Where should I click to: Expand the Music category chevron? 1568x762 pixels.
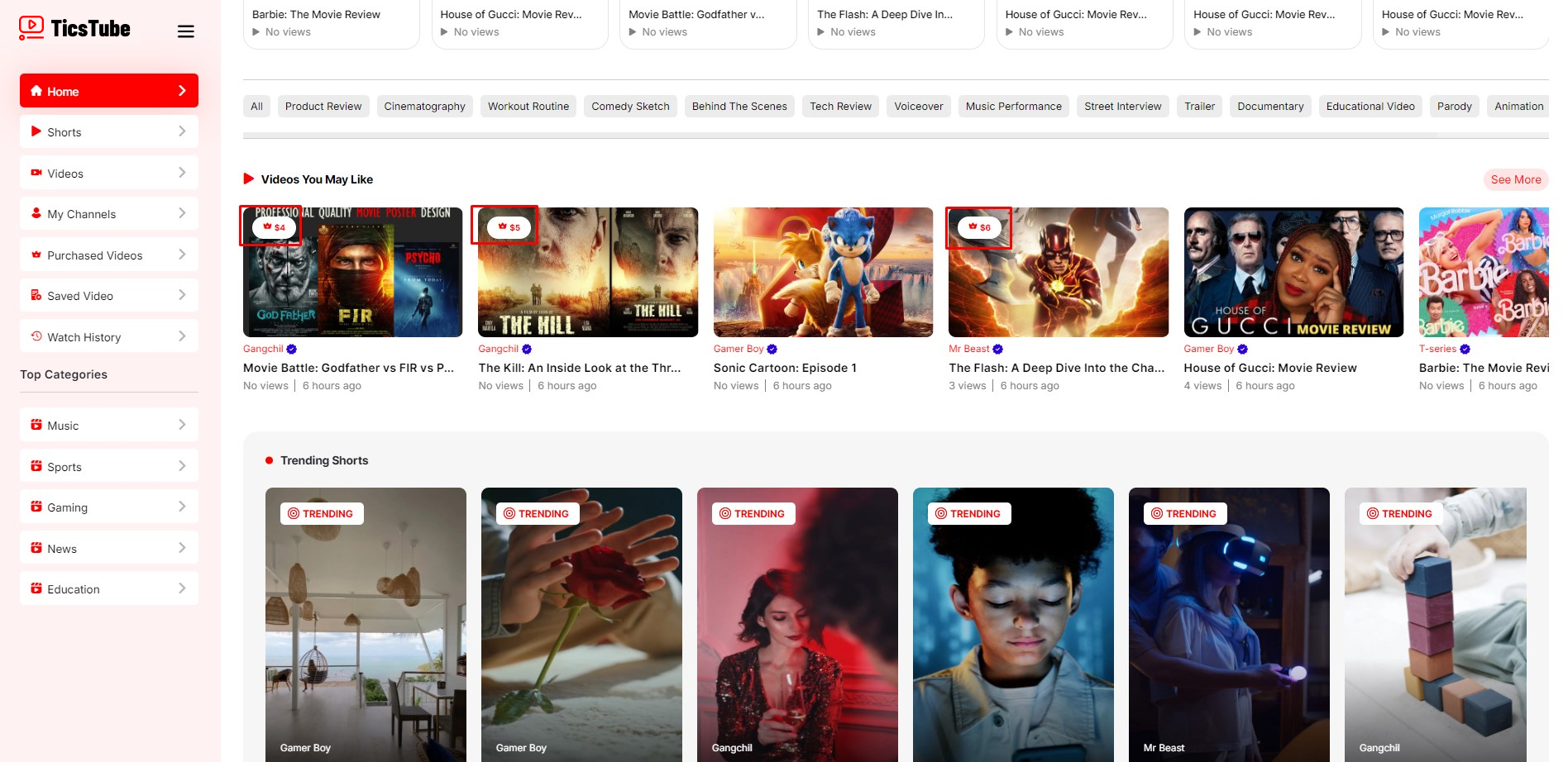(182, 425)
